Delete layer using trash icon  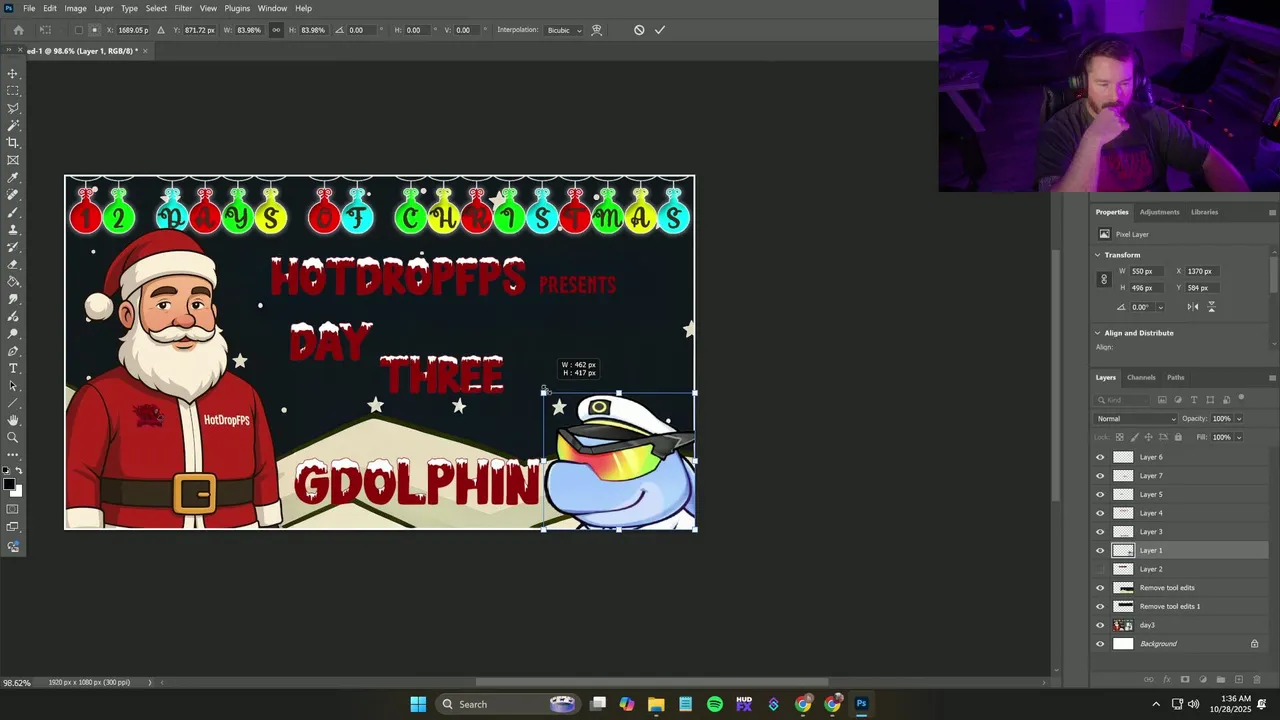1257,680
